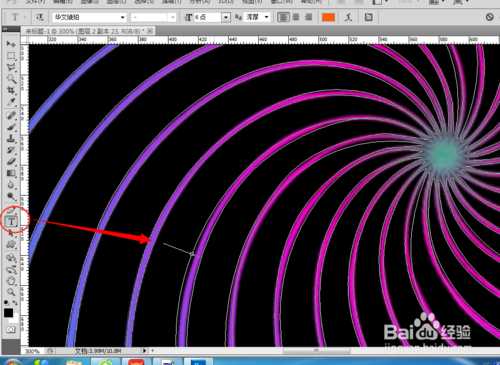The width and height of the screenshot is (500, 365).
Task: Click the font size field
Action: pyautogui.click(x=207, y=17)
